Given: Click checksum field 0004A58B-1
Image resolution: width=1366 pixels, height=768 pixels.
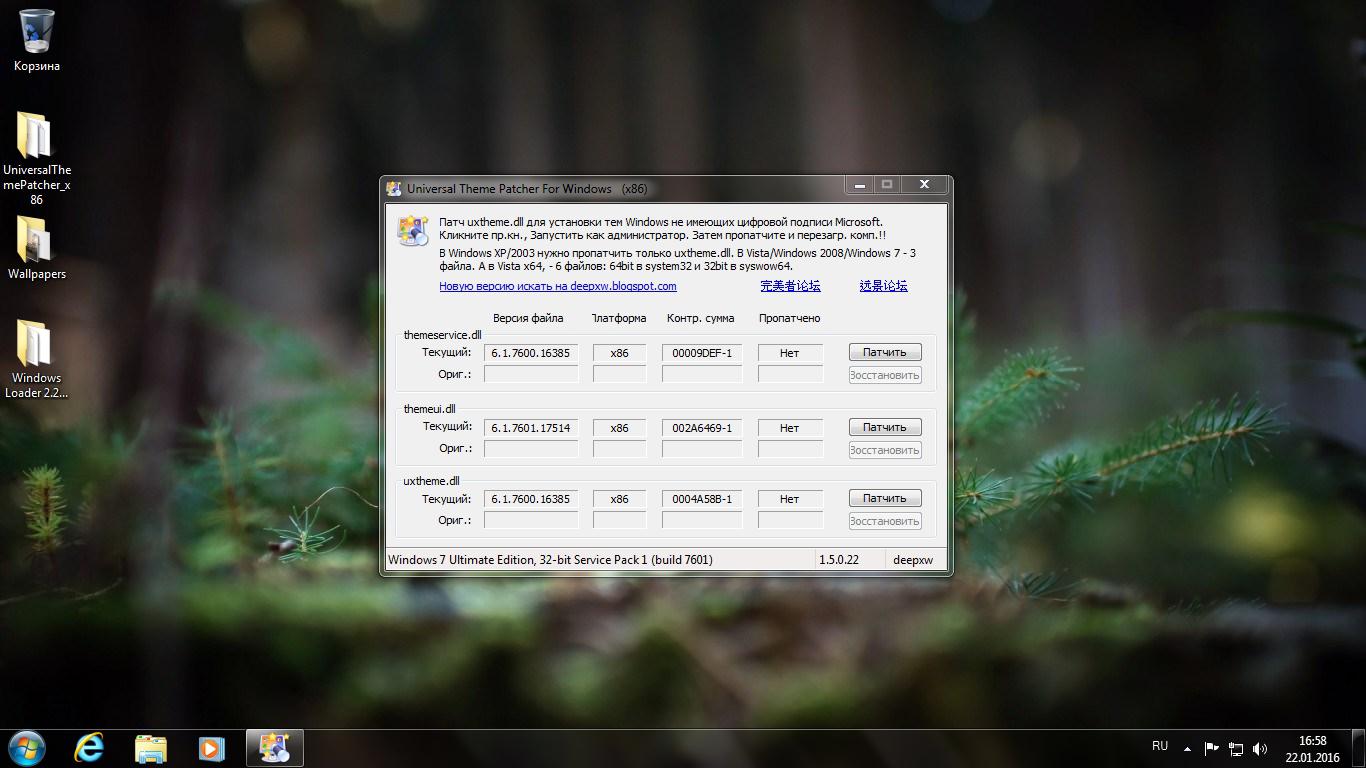Looking at the screenshot, I should [x=702, y=499].
